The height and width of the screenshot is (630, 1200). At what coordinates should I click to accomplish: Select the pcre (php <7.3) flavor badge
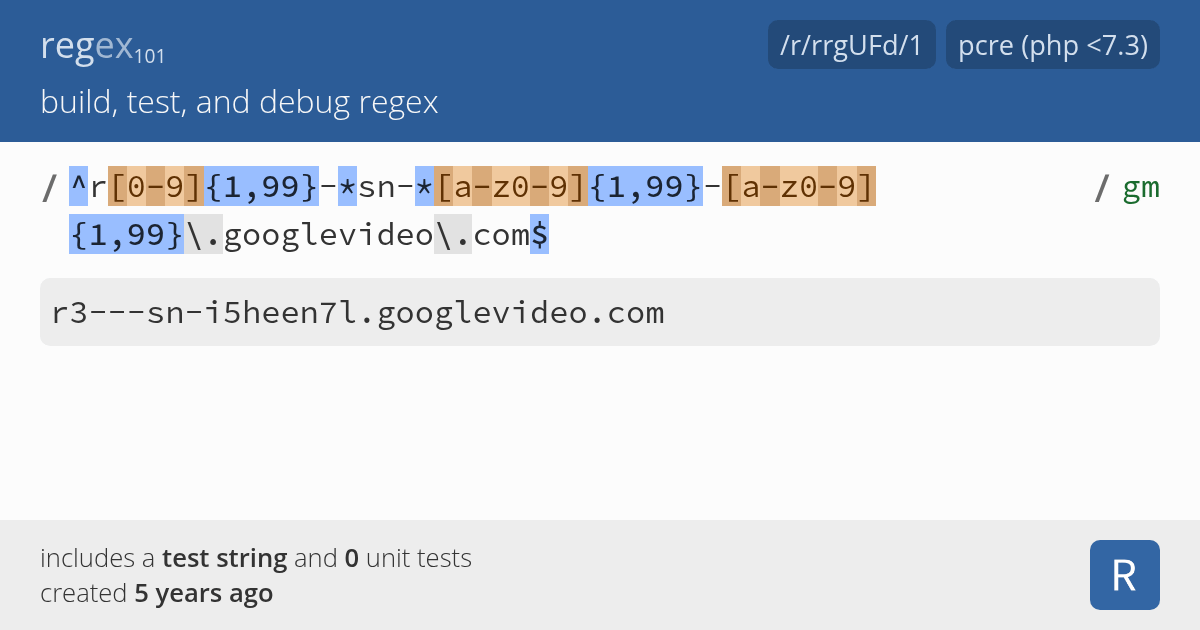coord(1052,45)
